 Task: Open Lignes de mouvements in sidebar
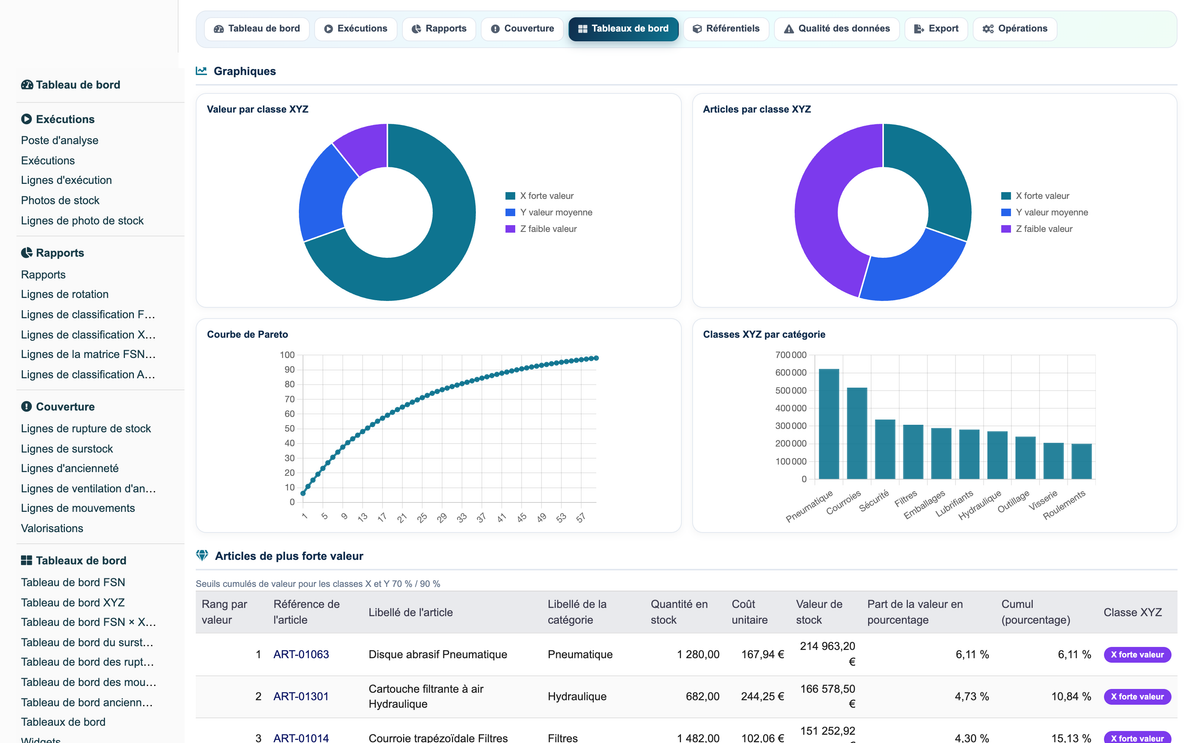click(x=78, y=509)
